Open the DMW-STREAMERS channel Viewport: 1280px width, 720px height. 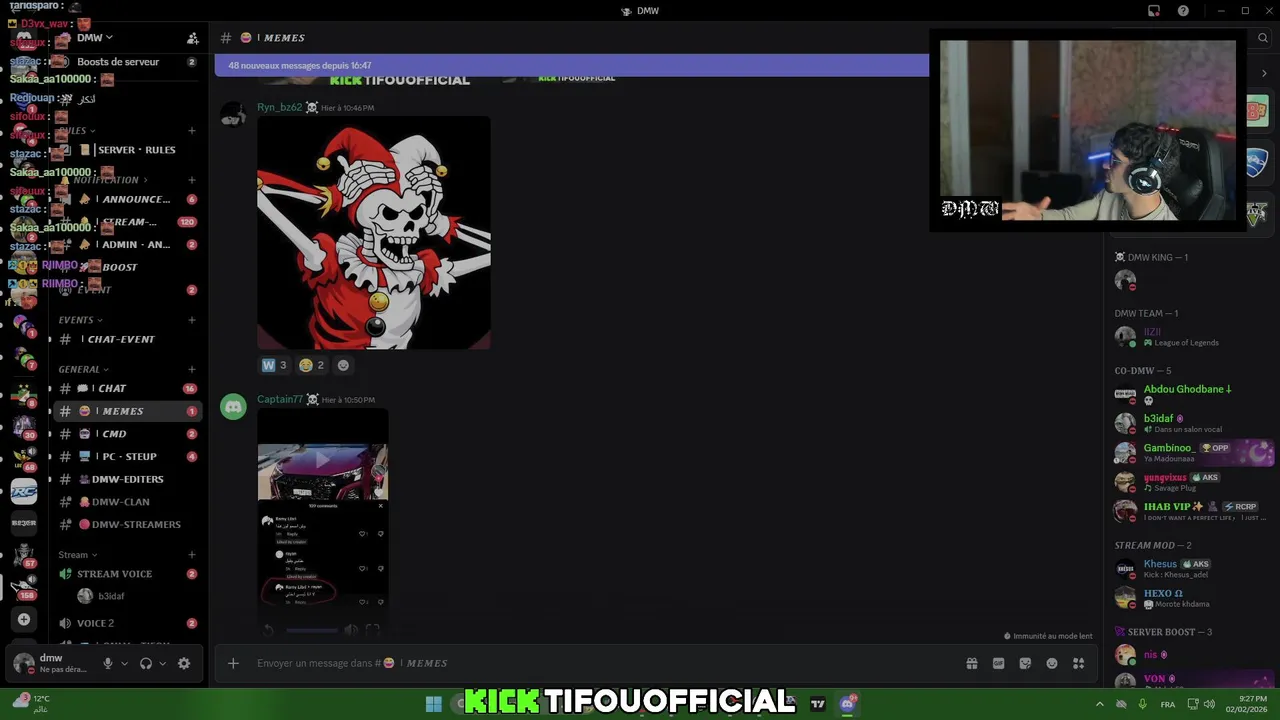tap(127, 524)
